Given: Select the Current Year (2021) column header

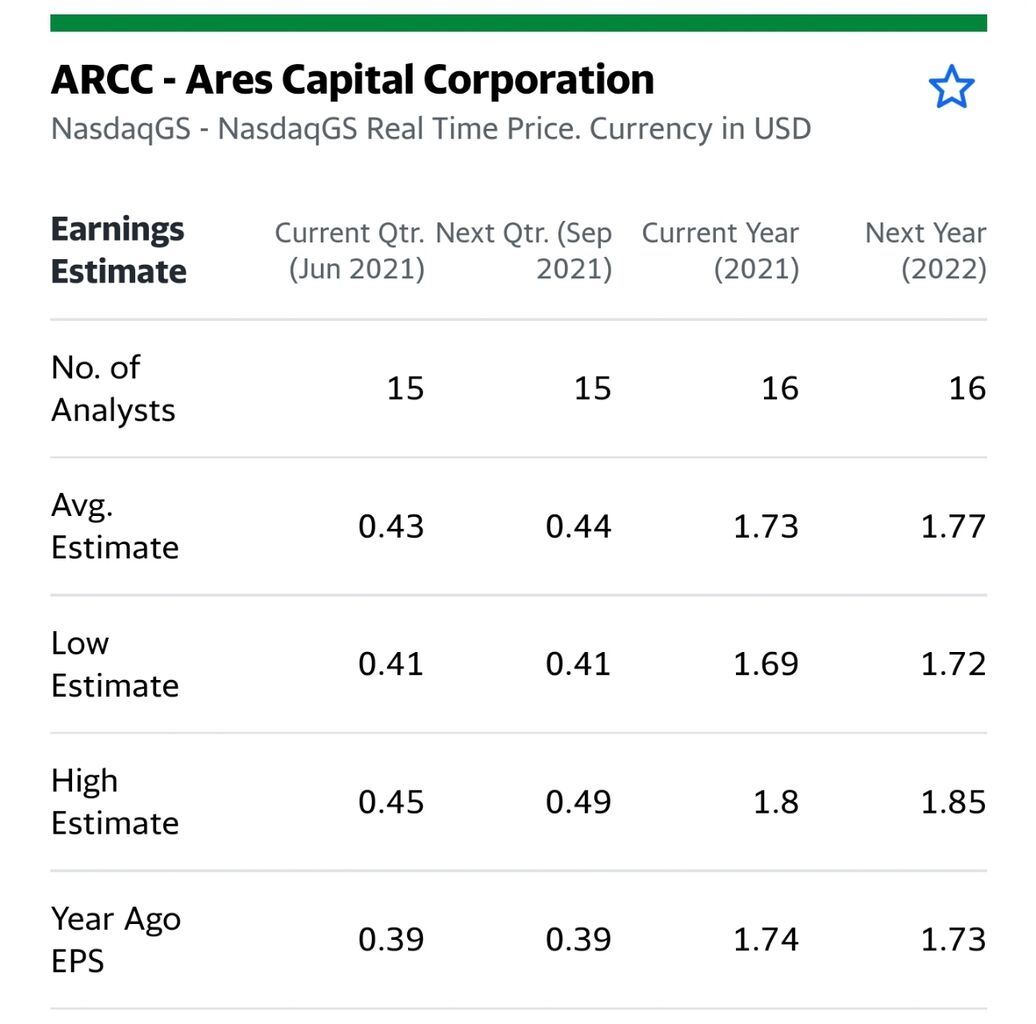Looking at the screenshot, I should tap(720, 250).
